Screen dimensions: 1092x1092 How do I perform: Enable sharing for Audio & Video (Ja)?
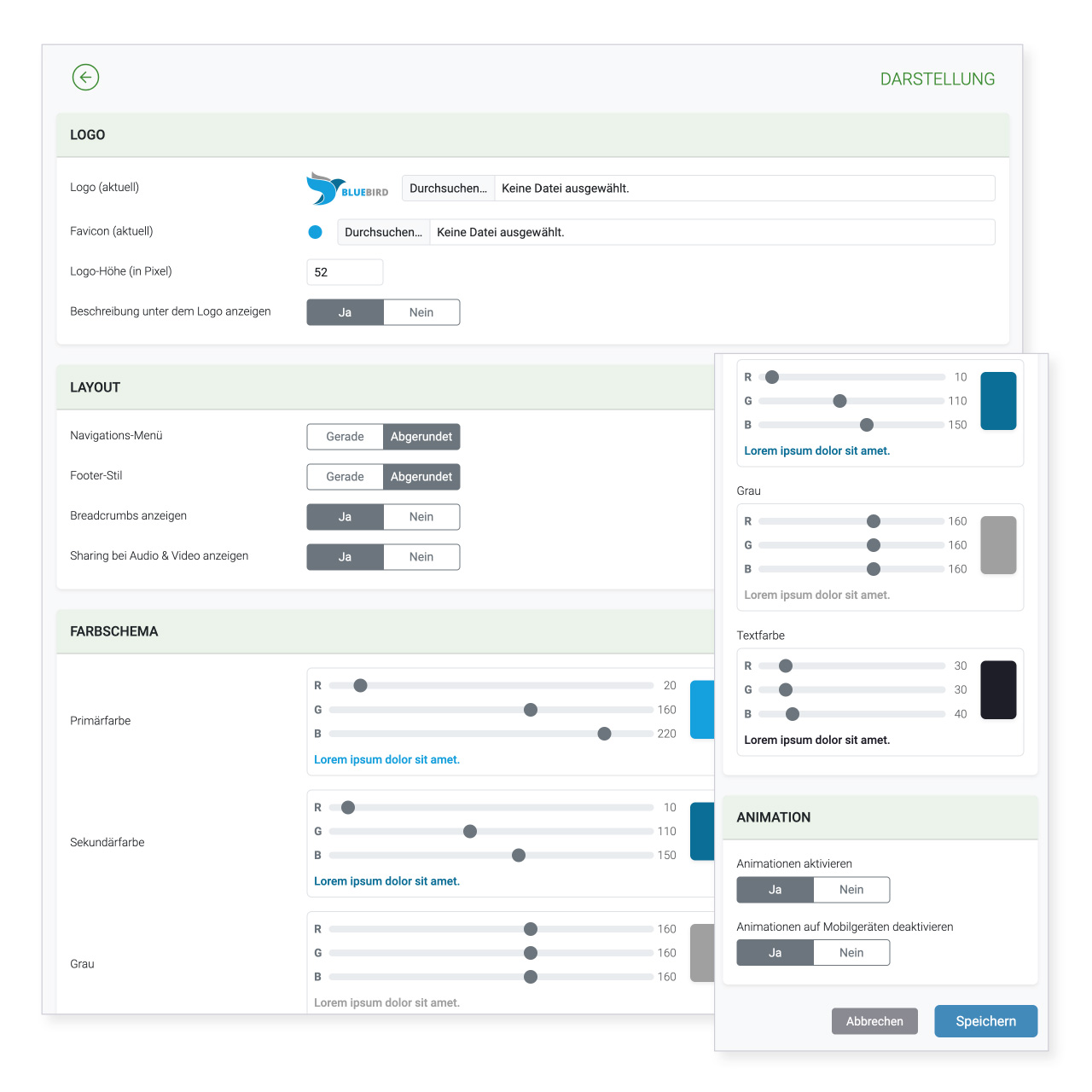pyautogui.click(x=345, y=557)
